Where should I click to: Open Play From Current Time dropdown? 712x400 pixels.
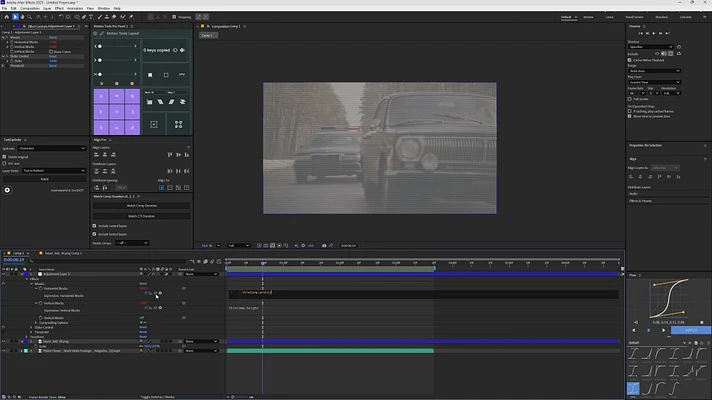[654, 82]
